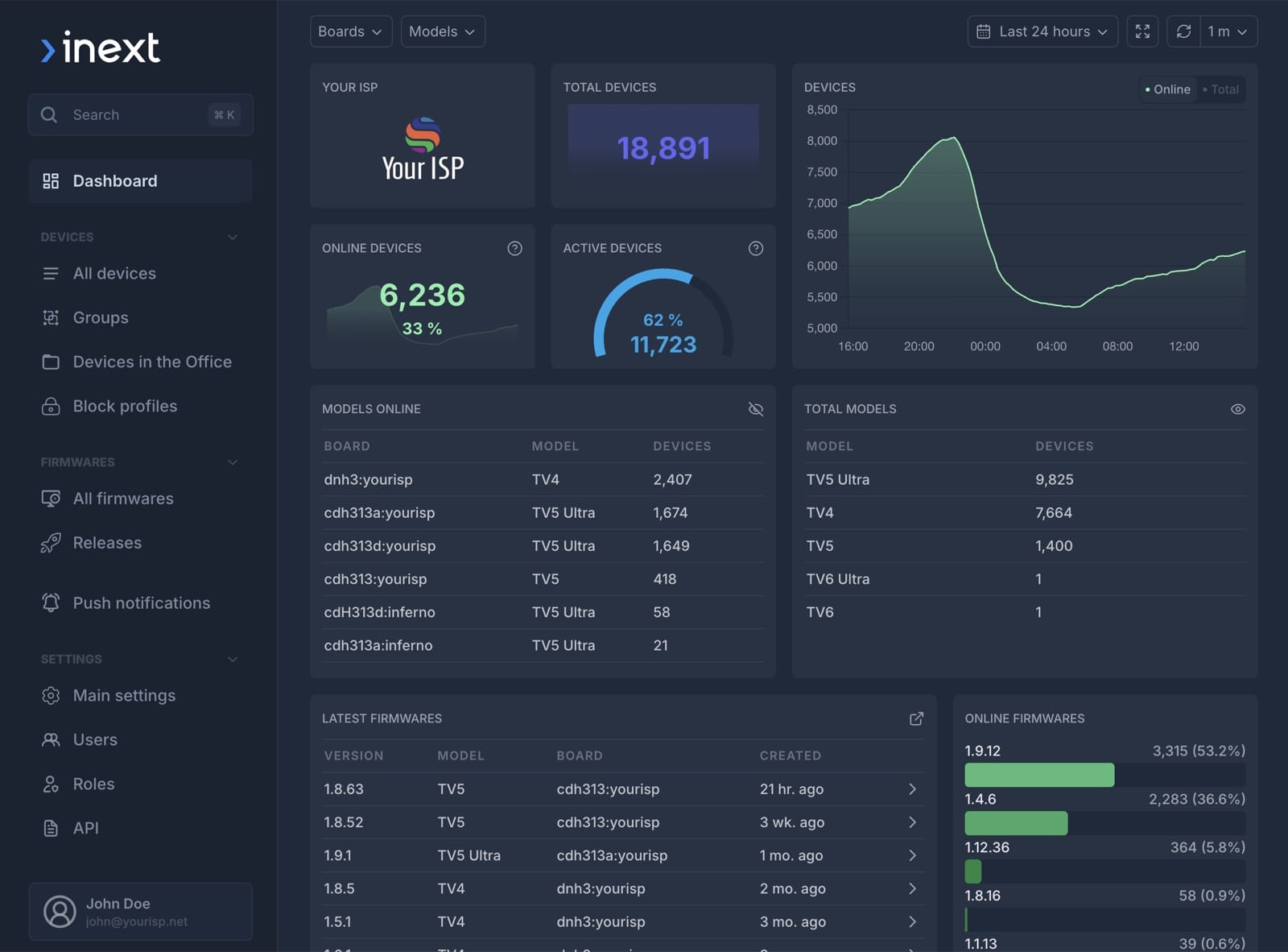Click the 1.4.6 firmware progress bar
The height and width of the screenshot is (952, 1288).
1105,823
